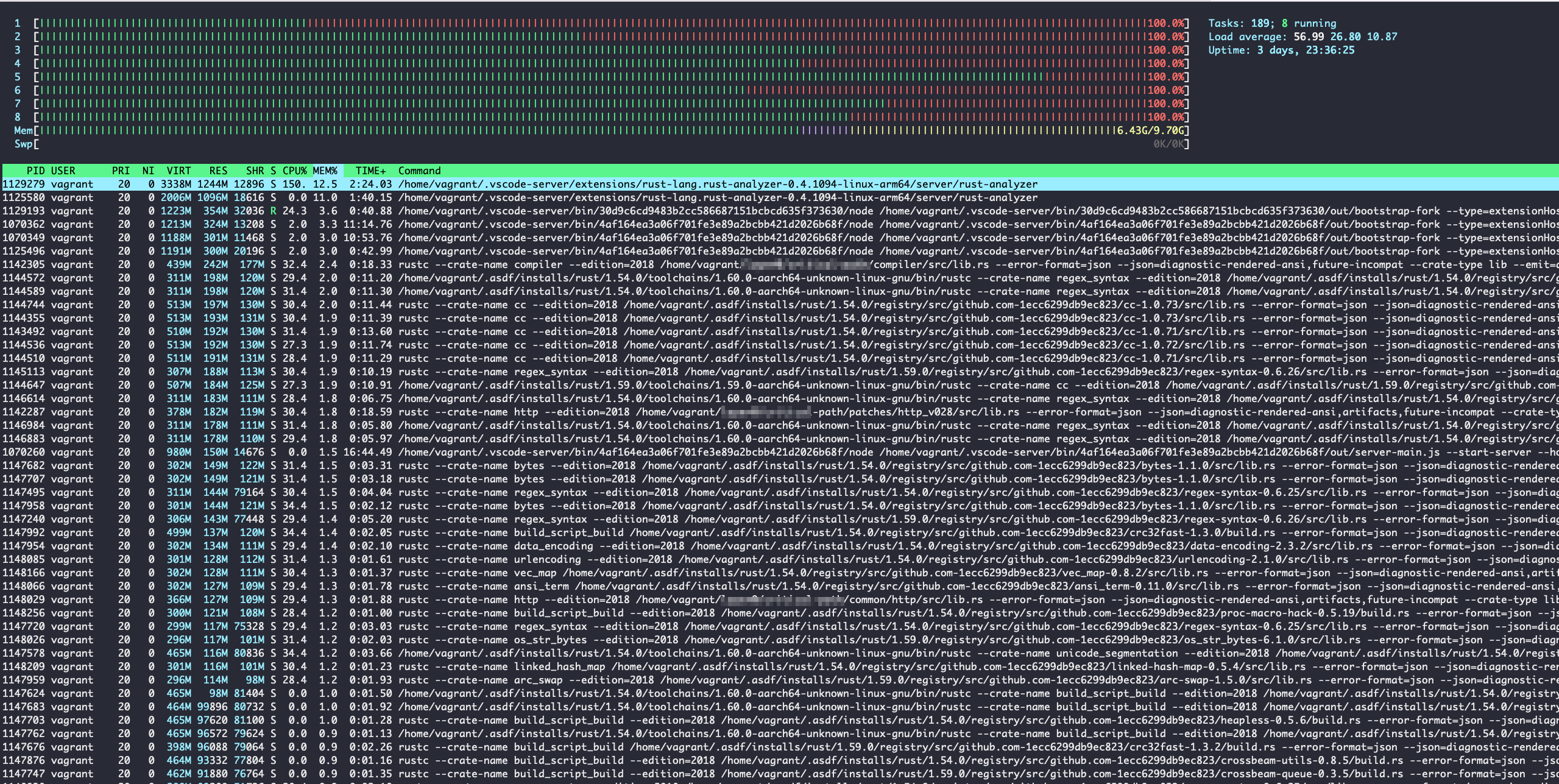Select running node process PID 1129193
The height and width of the screenshot is (784, 1559).
coord(779,211)
